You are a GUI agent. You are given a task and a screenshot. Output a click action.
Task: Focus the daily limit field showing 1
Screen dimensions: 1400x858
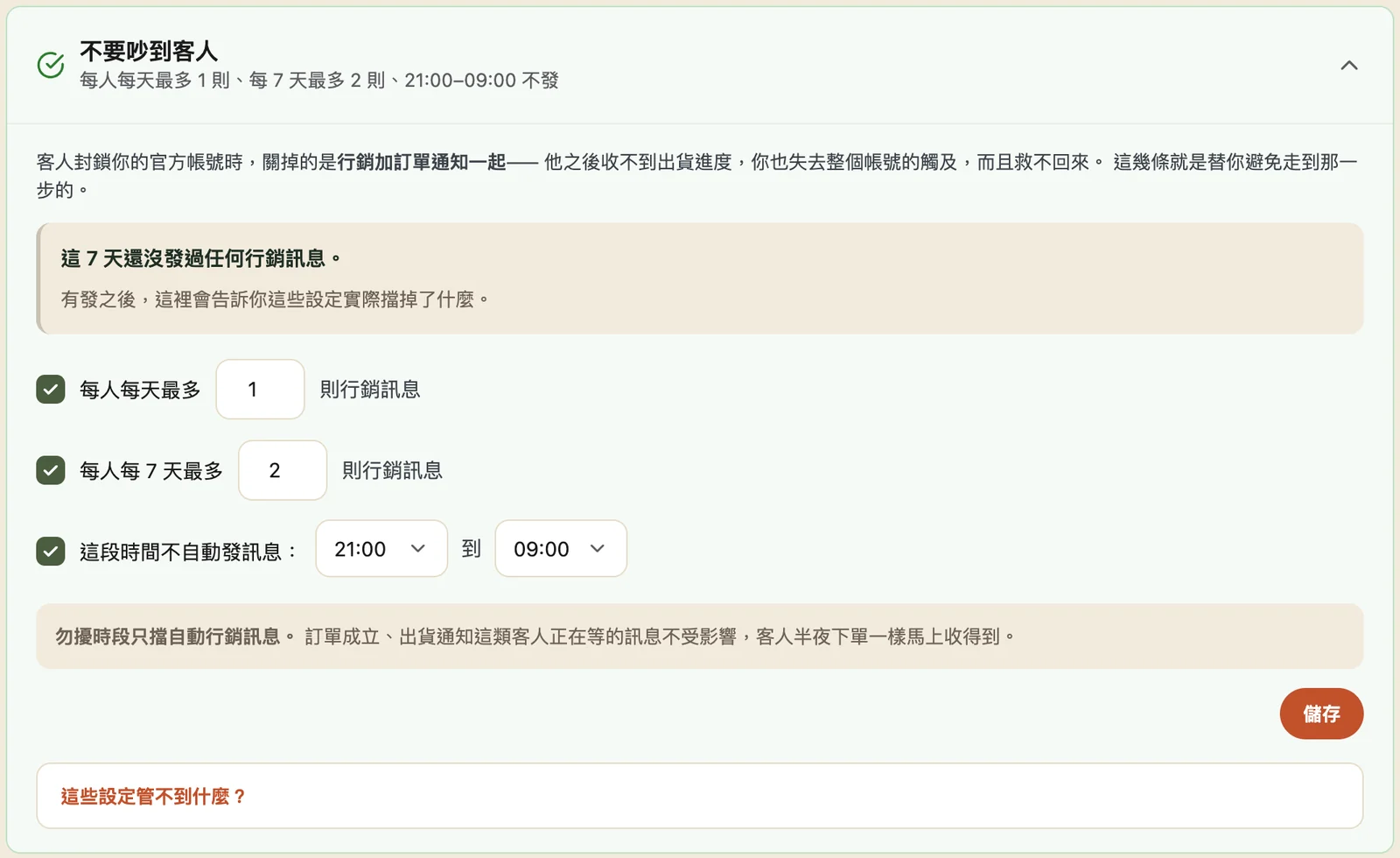(x=261, y=390)
